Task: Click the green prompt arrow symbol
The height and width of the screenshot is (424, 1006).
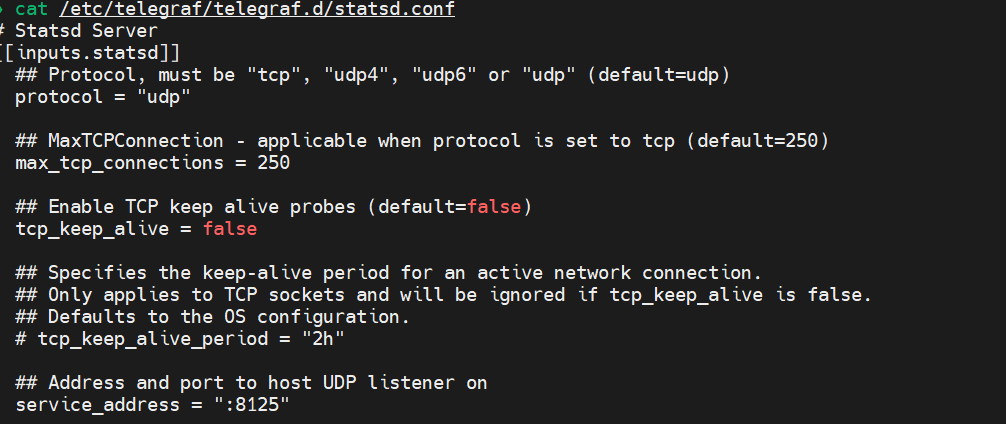Action: pyautogui.click(x=2, y=10)
